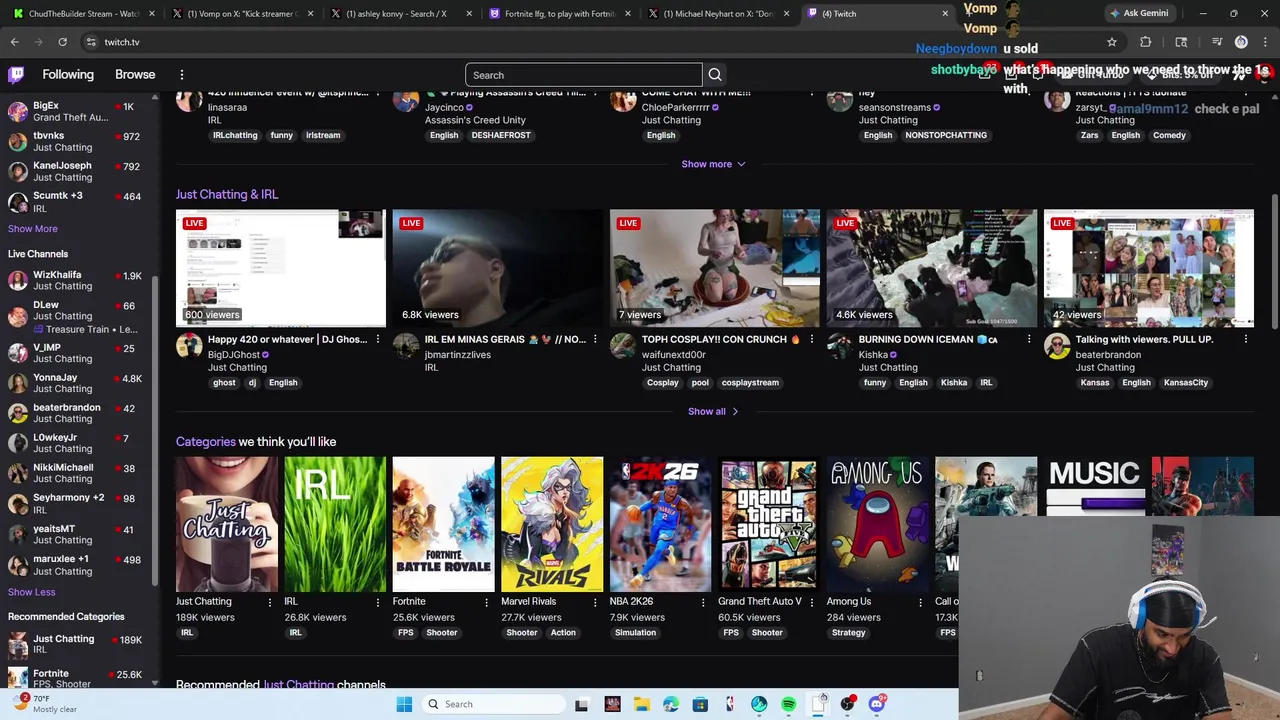
Task: Click the Windows taskbar search box
Action: point(492,704)
